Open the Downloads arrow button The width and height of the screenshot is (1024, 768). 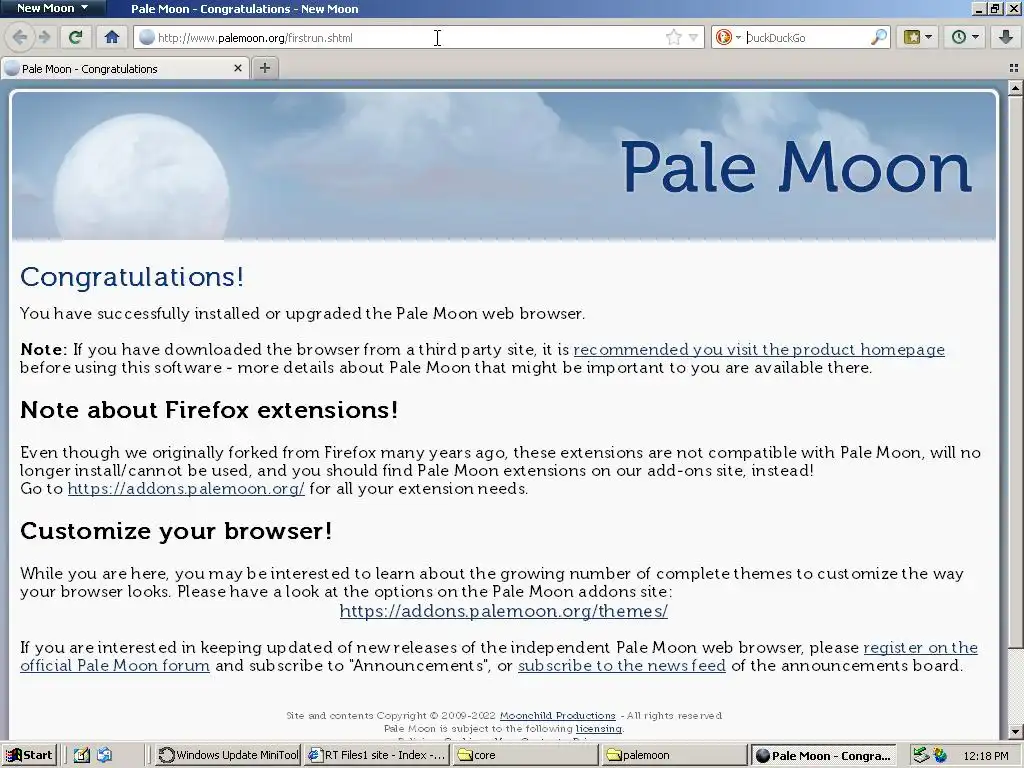pyautogui.click(x=1006, y=37)
